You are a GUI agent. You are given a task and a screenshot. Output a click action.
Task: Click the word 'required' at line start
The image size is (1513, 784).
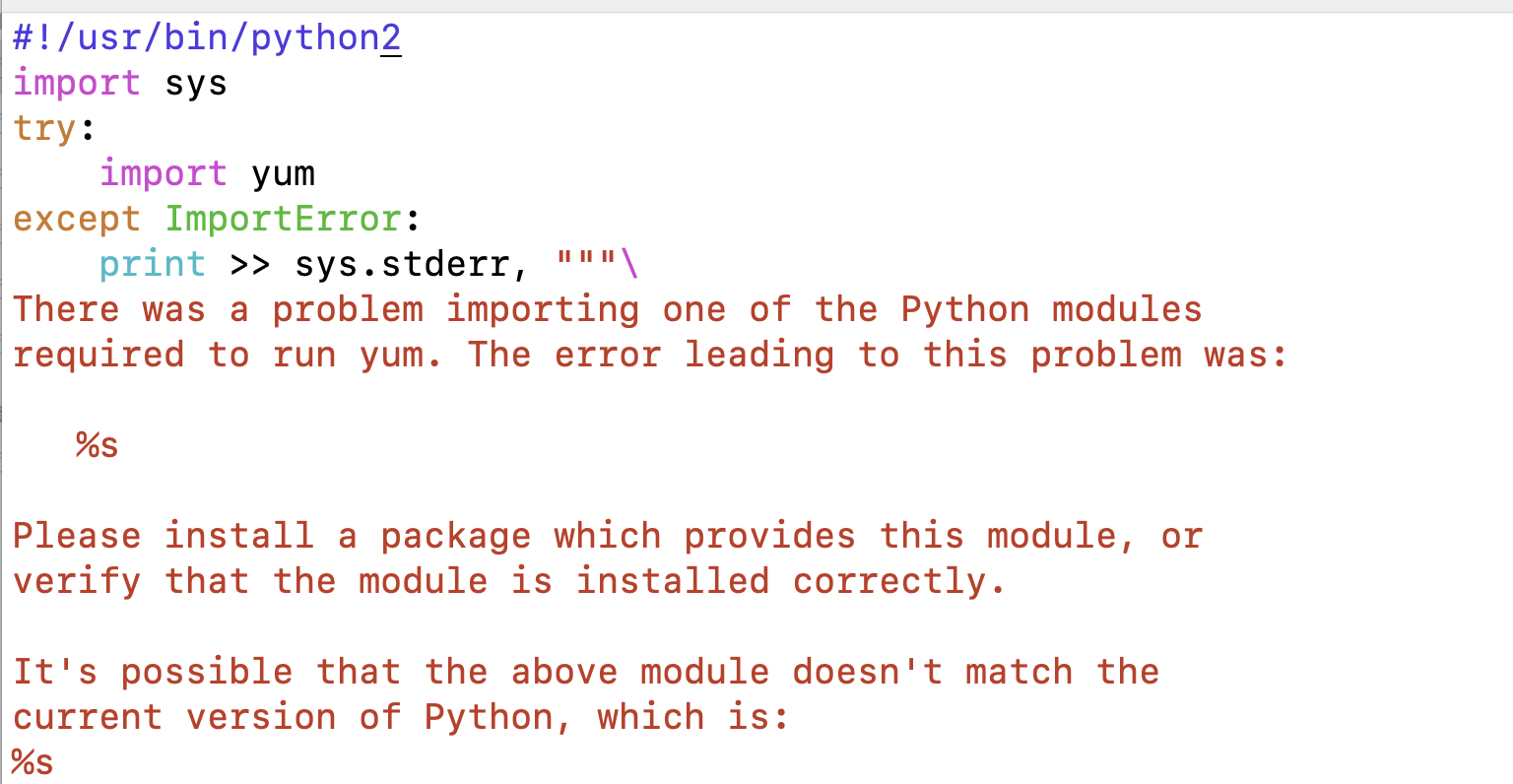coord(99,355)
